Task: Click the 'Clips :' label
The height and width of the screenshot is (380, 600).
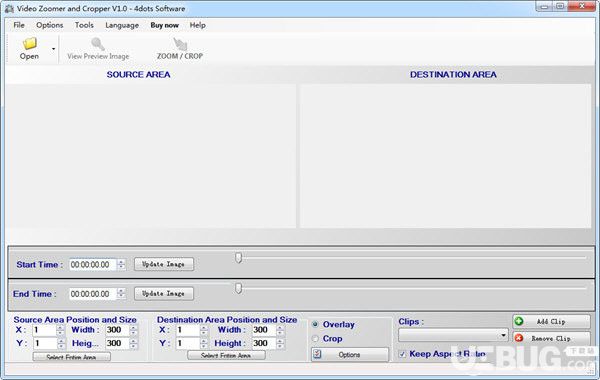Action: point(411,322)
